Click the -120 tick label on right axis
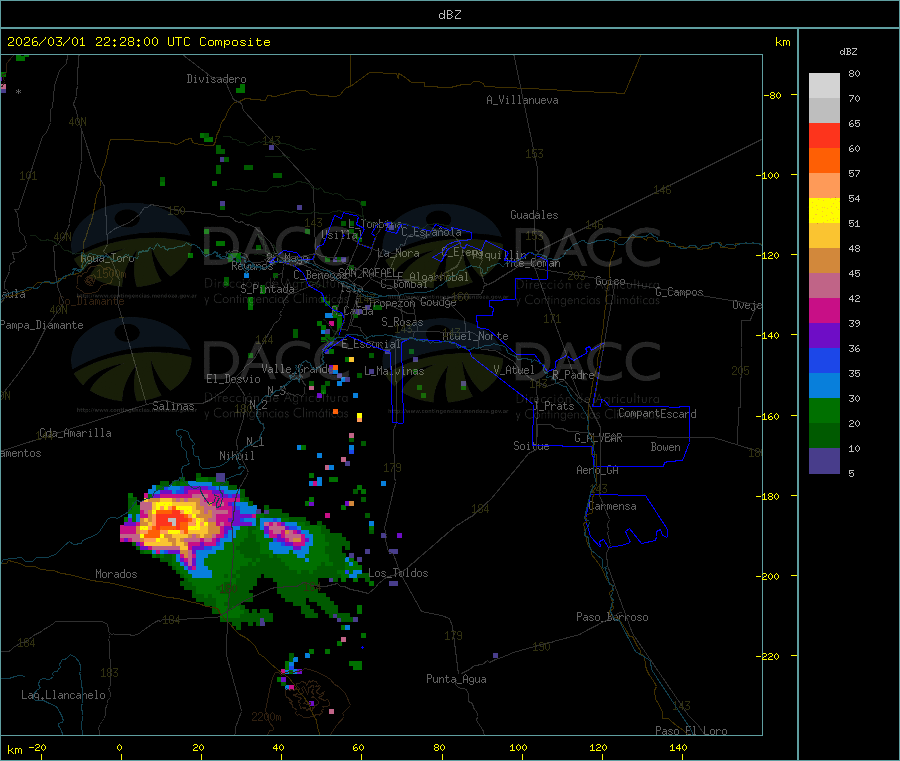900x761 pixels. pyautogui.click(x=770, y=255)
